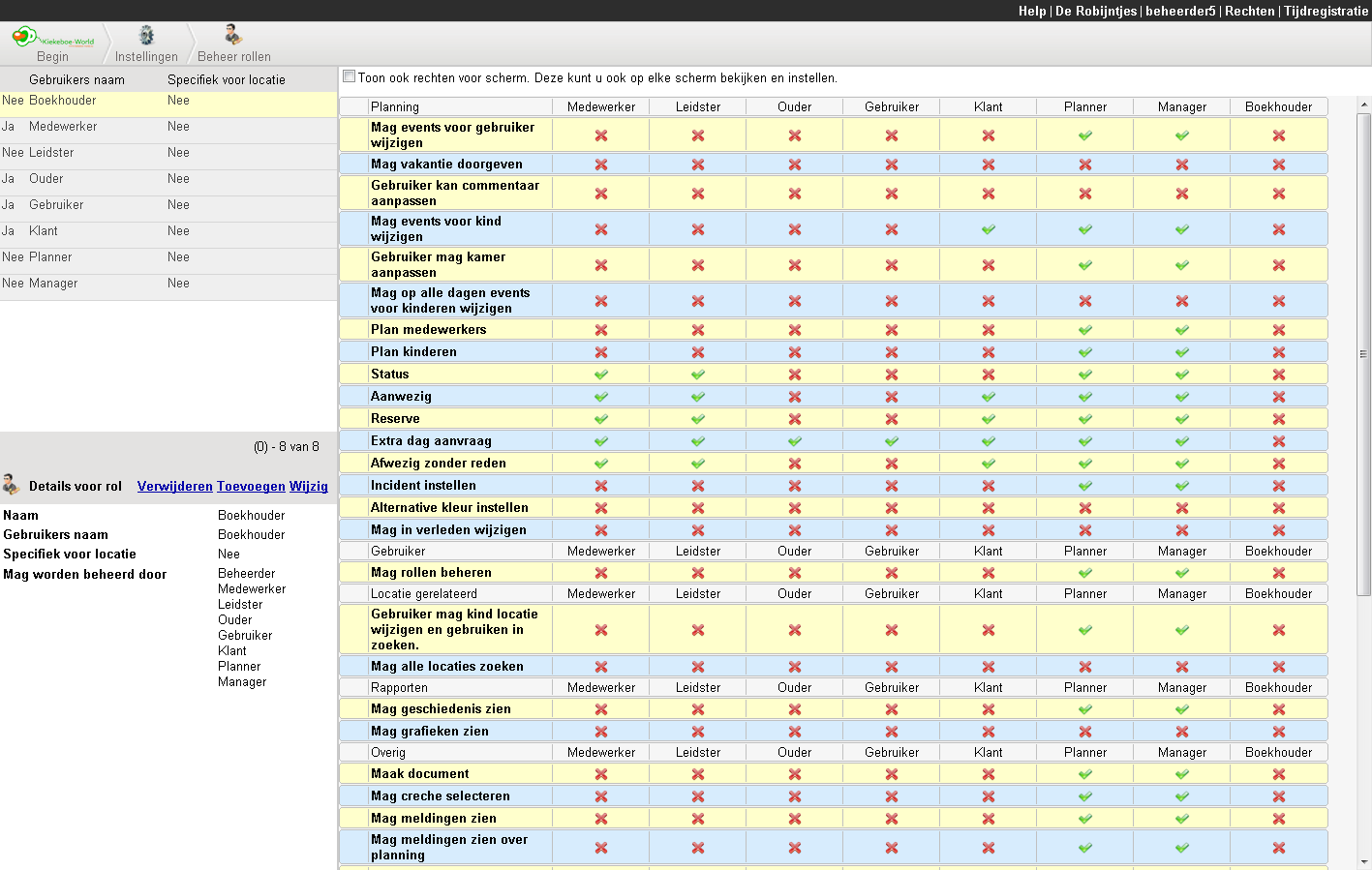Open the Instellingen gear icon
The width and height of the screenshot is (1372, 870).
(146, 36)
